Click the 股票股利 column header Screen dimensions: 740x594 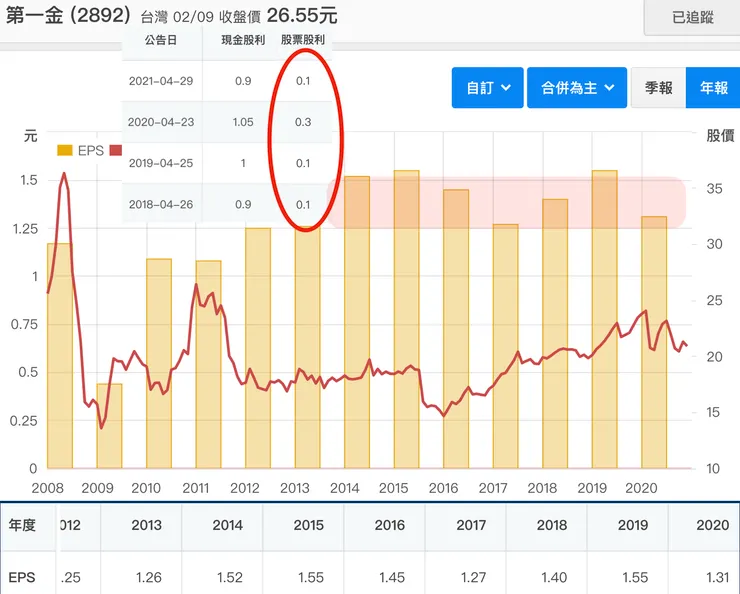(x=303, y=40)
